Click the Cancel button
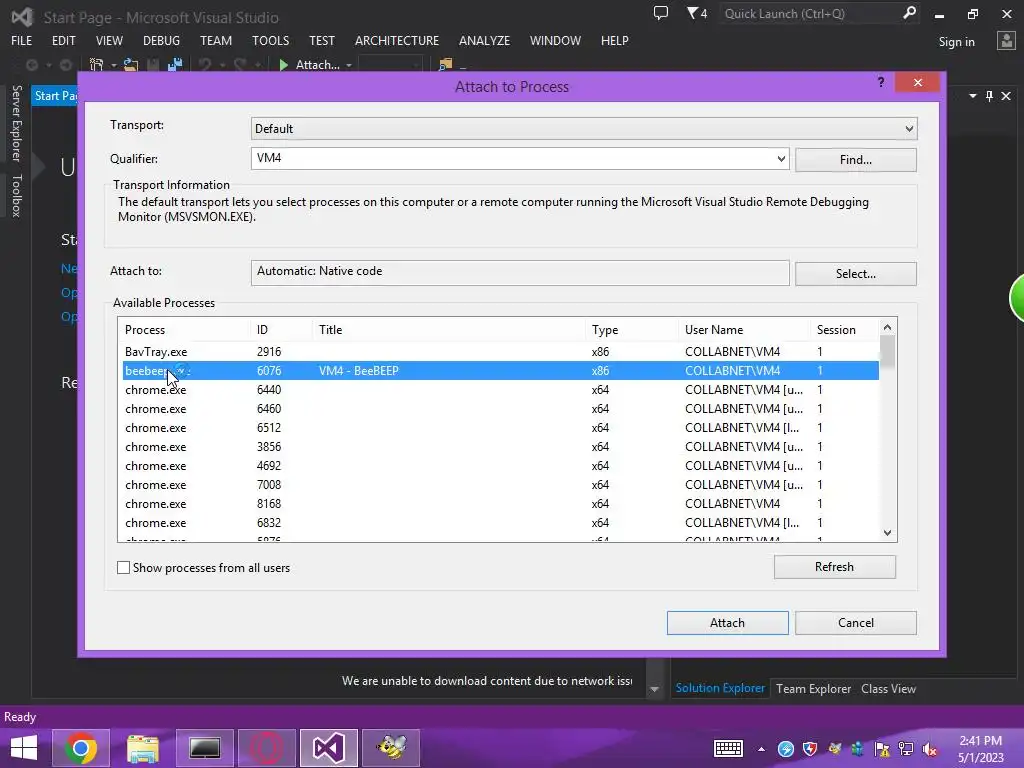The image size is (1024, 768). 856,622
